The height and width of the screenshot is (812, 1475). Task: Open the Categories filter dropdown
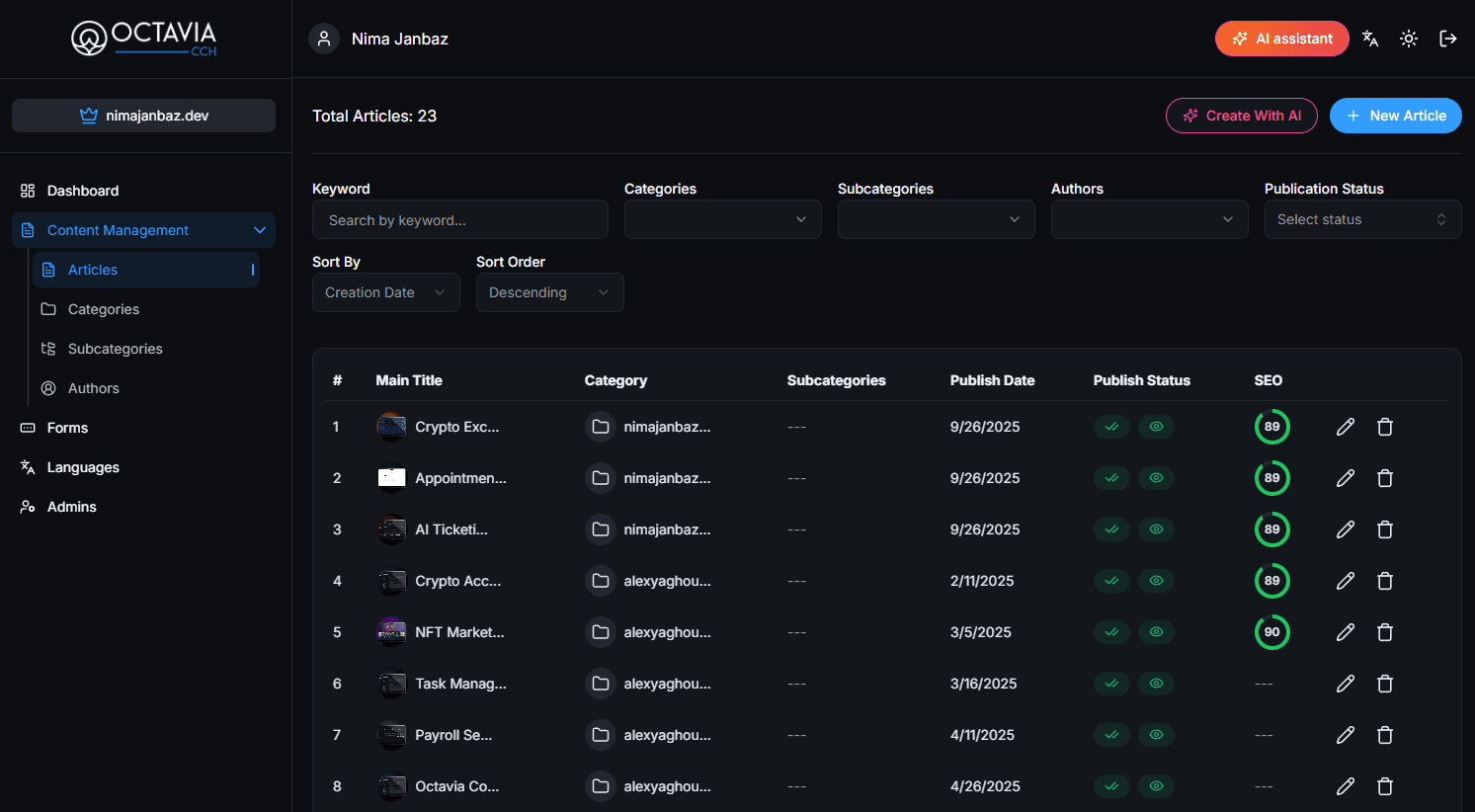pos(722,219)
